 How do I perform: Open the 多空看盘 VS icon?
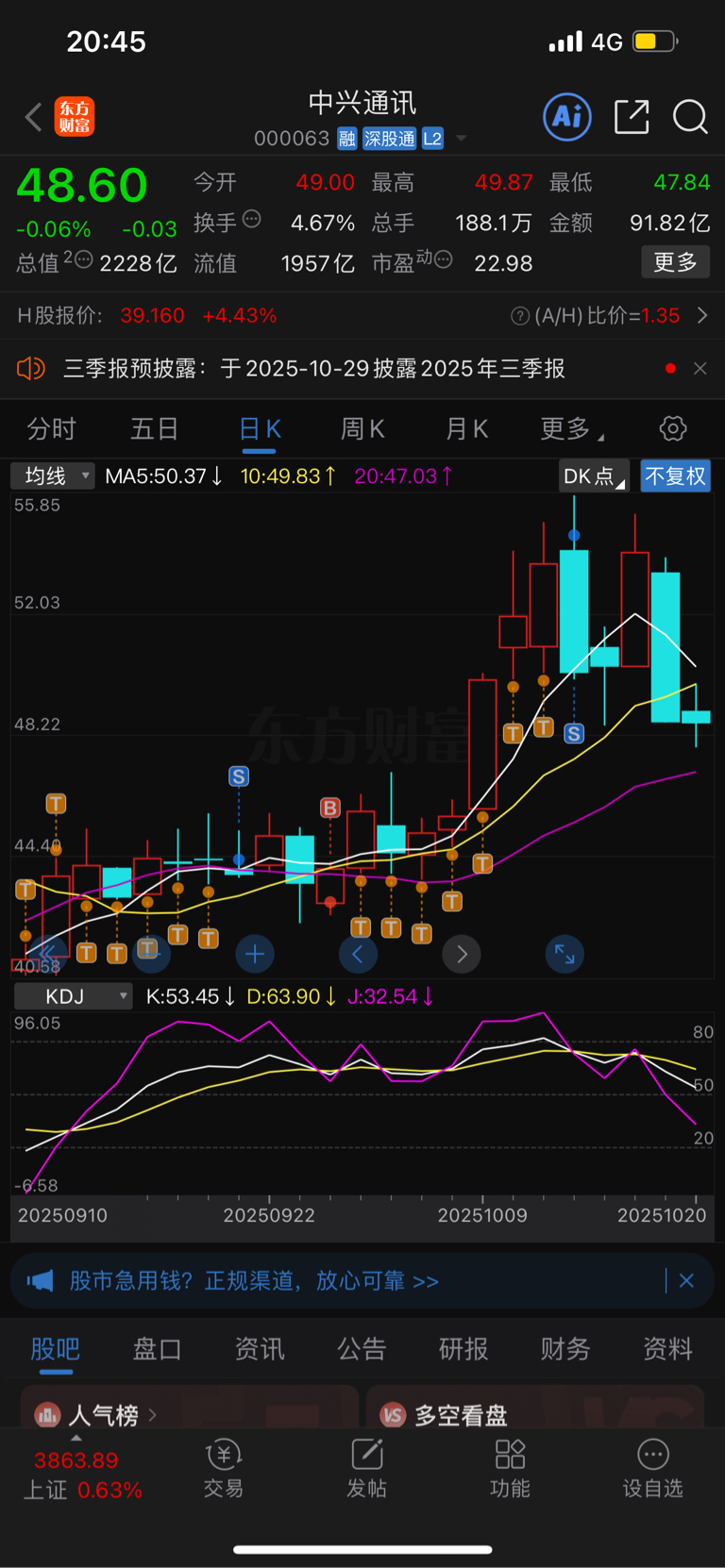point(393,1414)
